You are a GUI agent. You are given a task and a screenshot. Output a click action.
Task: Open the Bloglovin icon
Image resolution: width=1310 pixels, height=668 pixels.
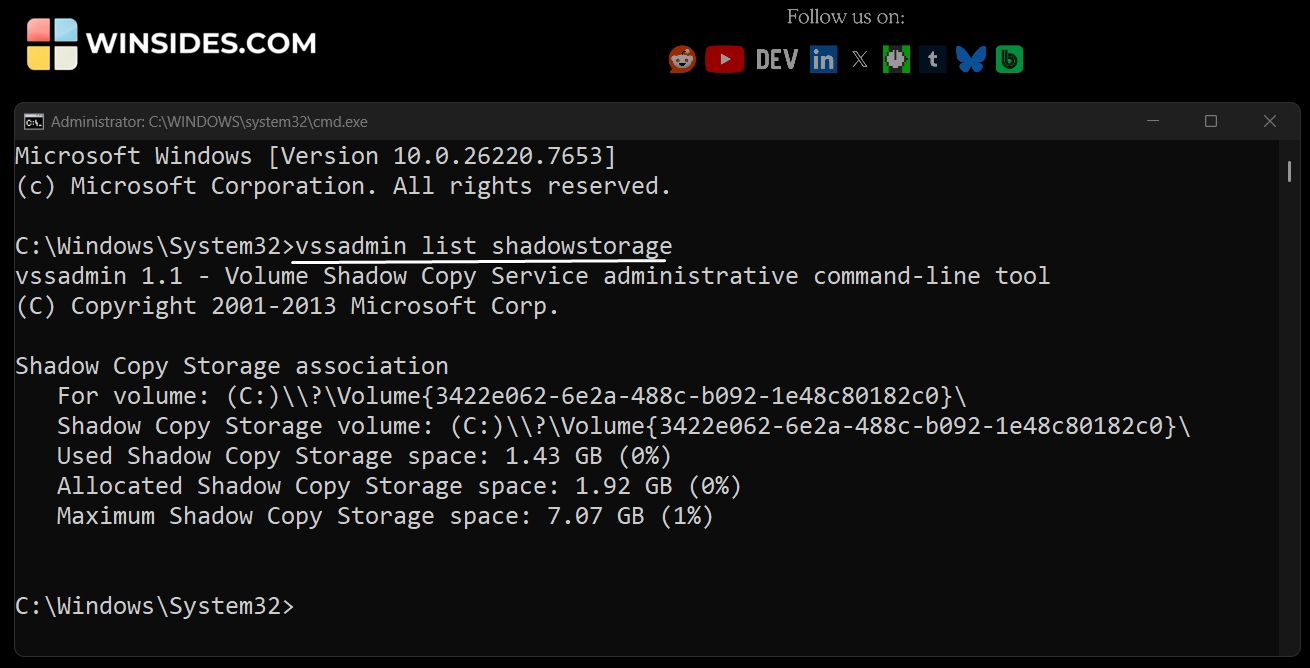pos(1009,59)
